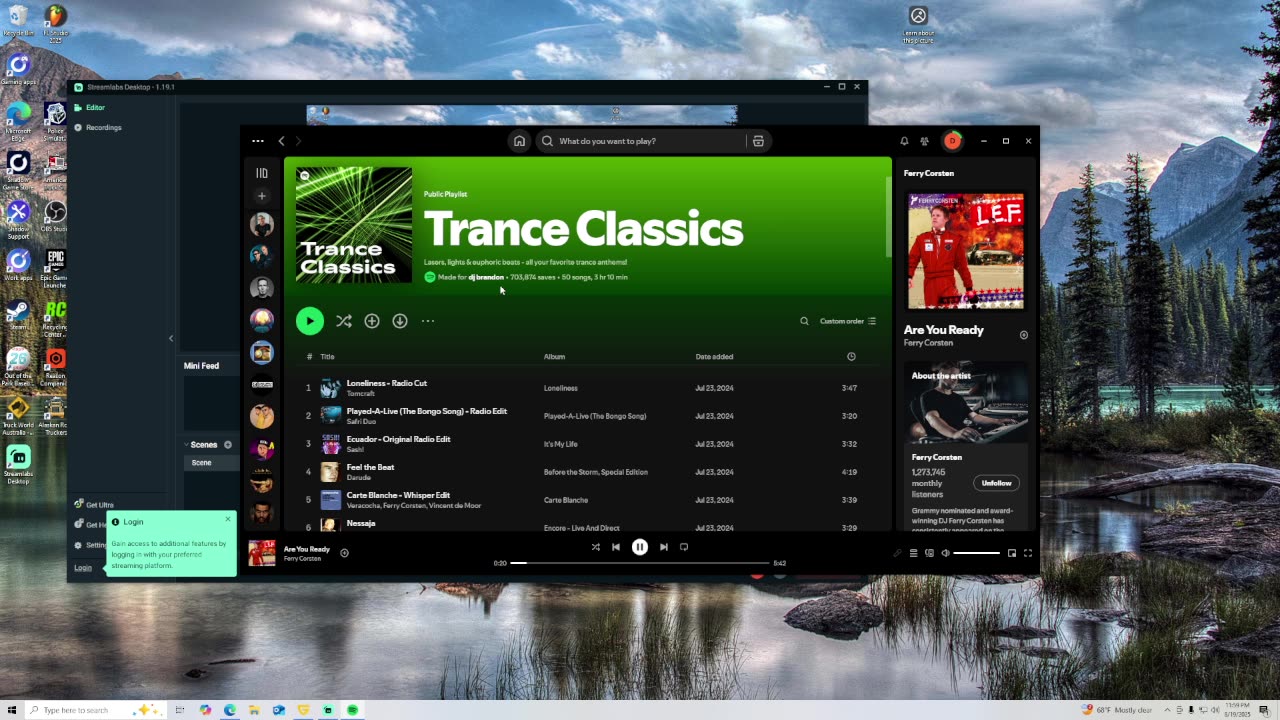The height and width of the screenshot is (720, 1280).
Task: Open the Friend Activity icon beside the bell
Action: pos(924,141)
